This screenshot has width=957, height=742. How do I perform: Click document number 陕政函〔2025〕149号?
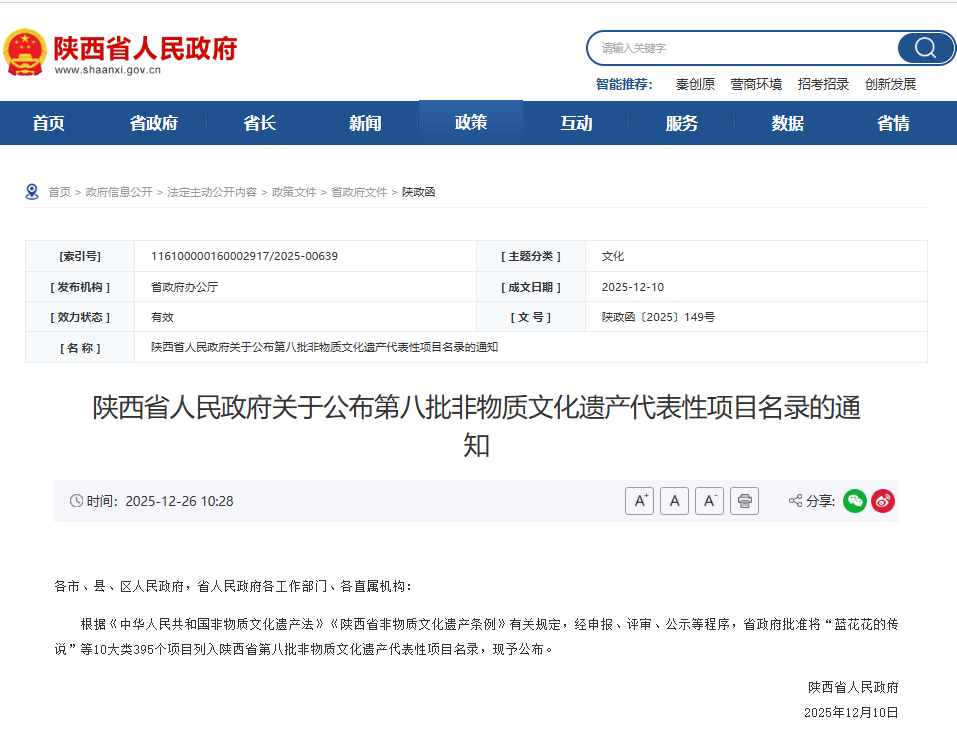[x=658, y=317]
